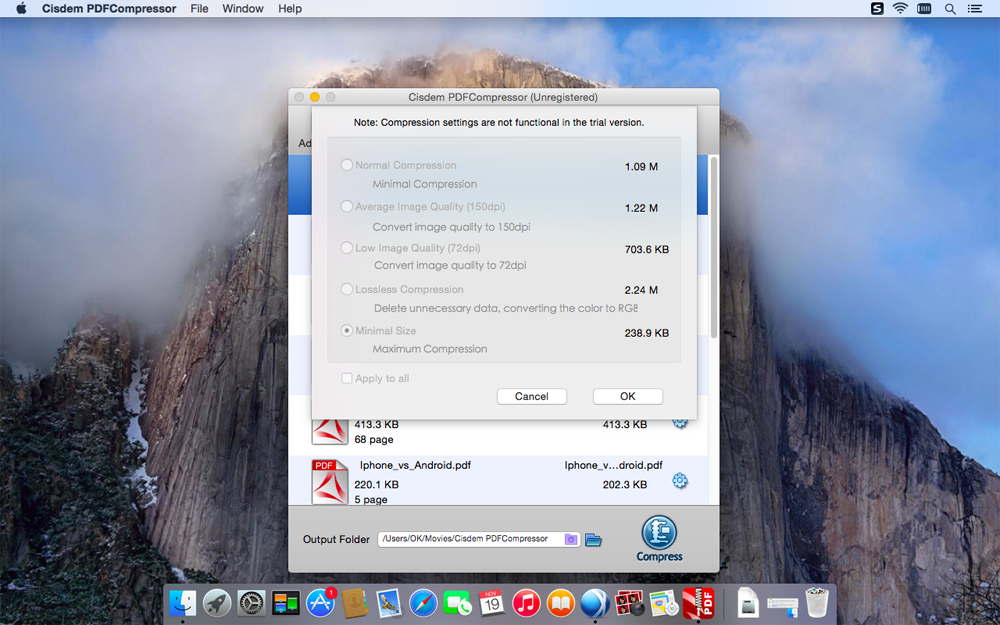Click the 238.9 KB size estimate
The image size is (1000, 625).
pos(647,333)
